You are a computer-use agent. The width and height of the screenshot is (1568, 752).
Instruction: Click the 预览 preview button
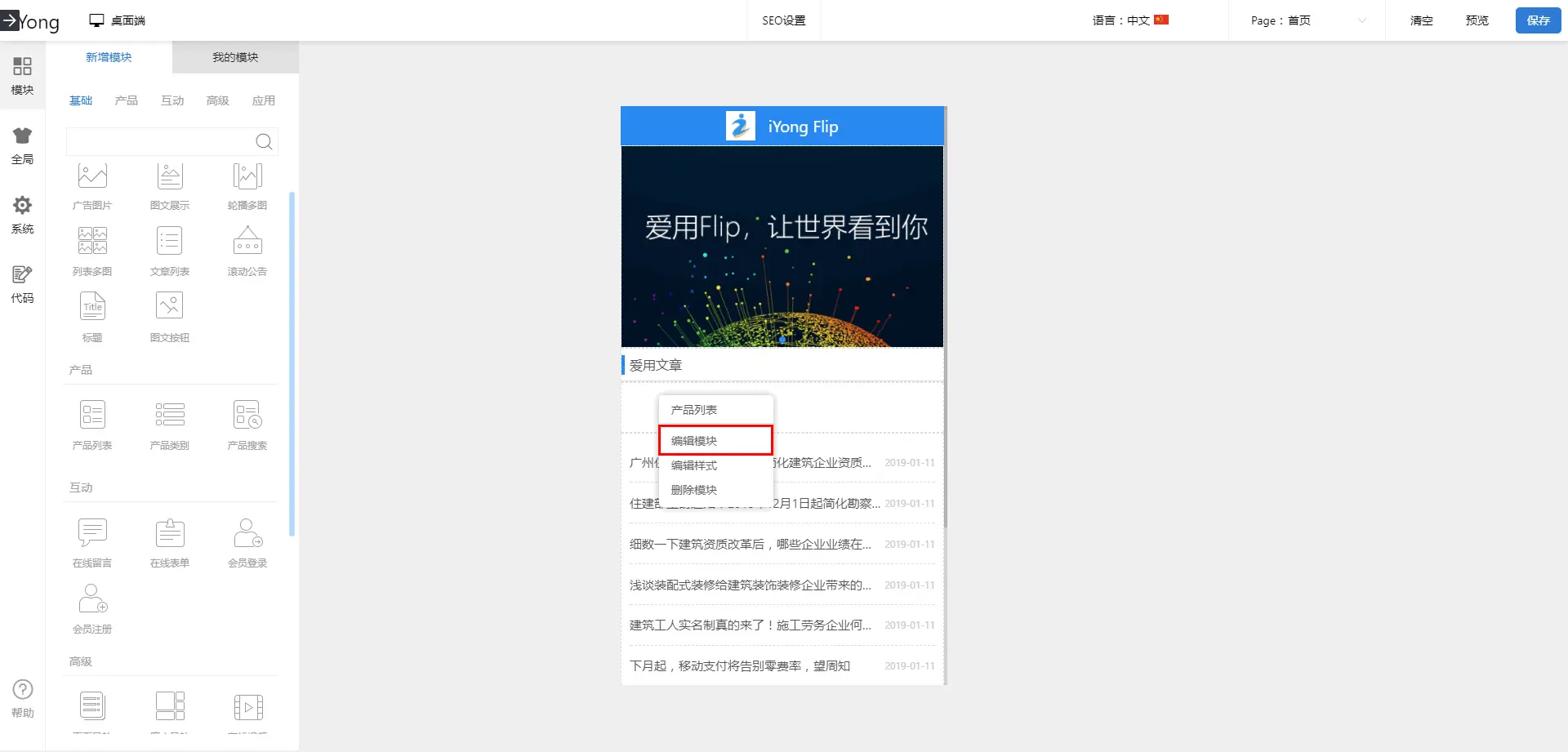(x=1477, y=20)
